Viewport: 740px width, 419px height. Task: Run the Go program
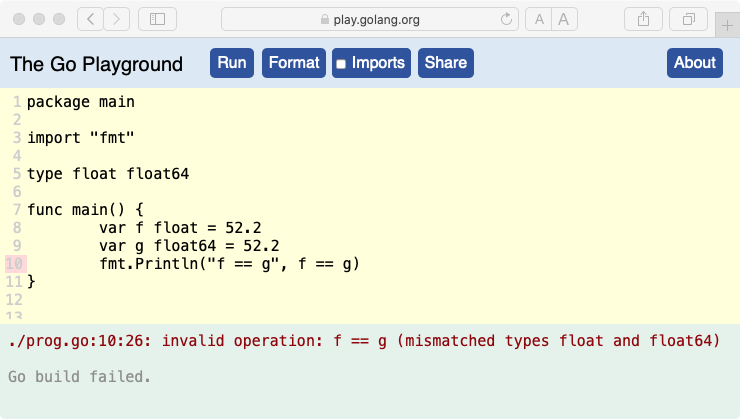232,63
